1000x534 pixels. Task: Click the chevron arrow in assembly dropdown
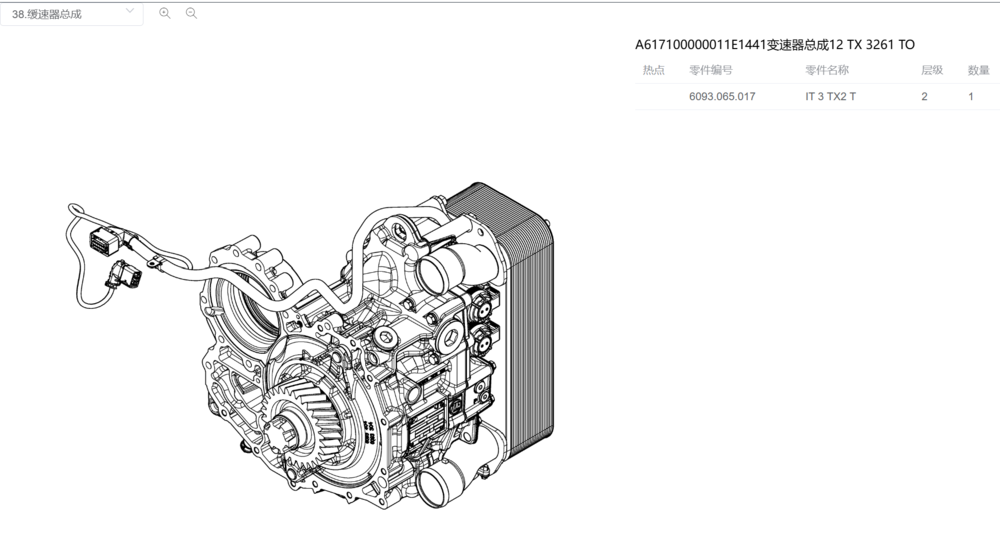[130, 13]
